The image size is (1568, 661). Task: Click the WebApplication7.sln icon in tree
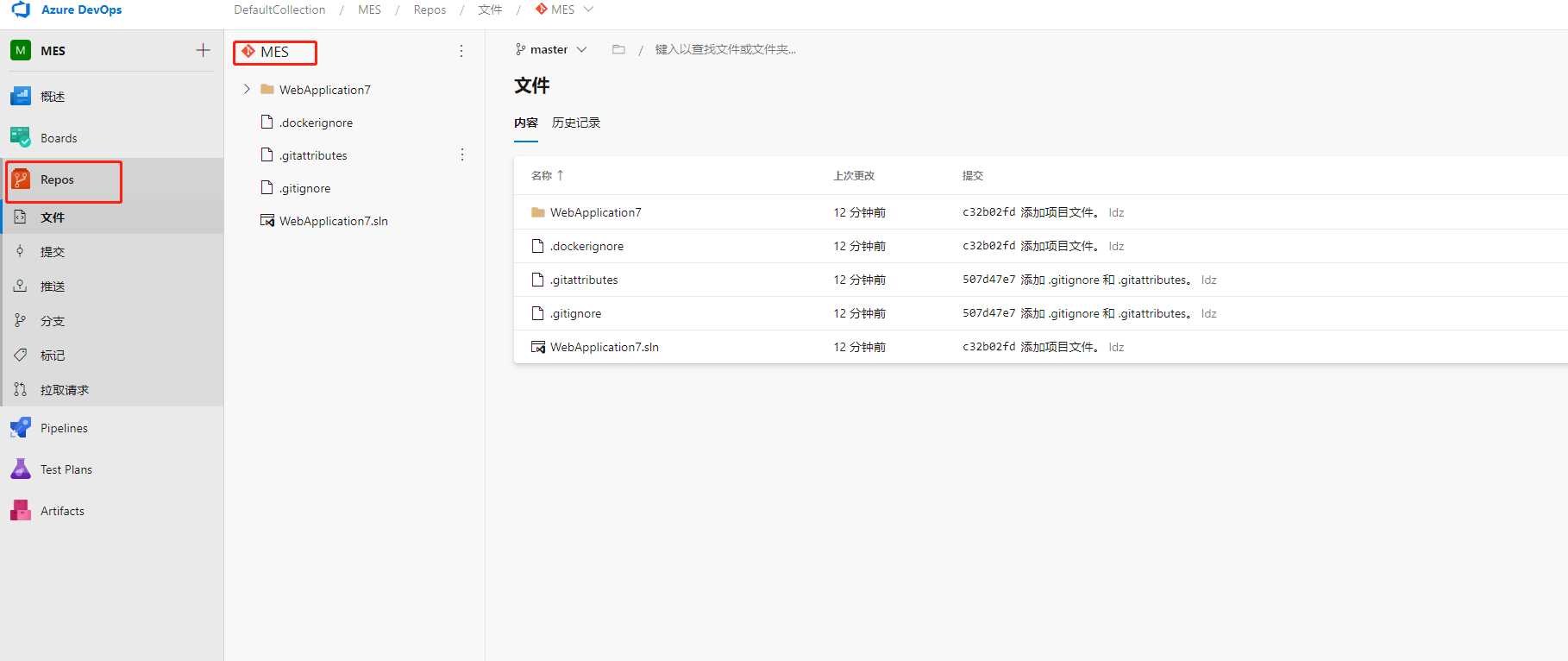267,221
